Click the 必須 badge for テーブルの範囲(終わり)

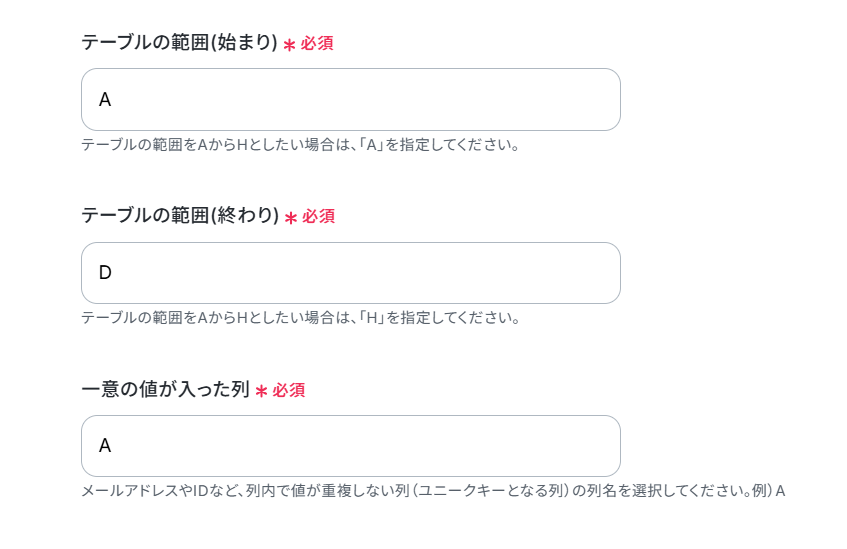(x=319, y=217)
